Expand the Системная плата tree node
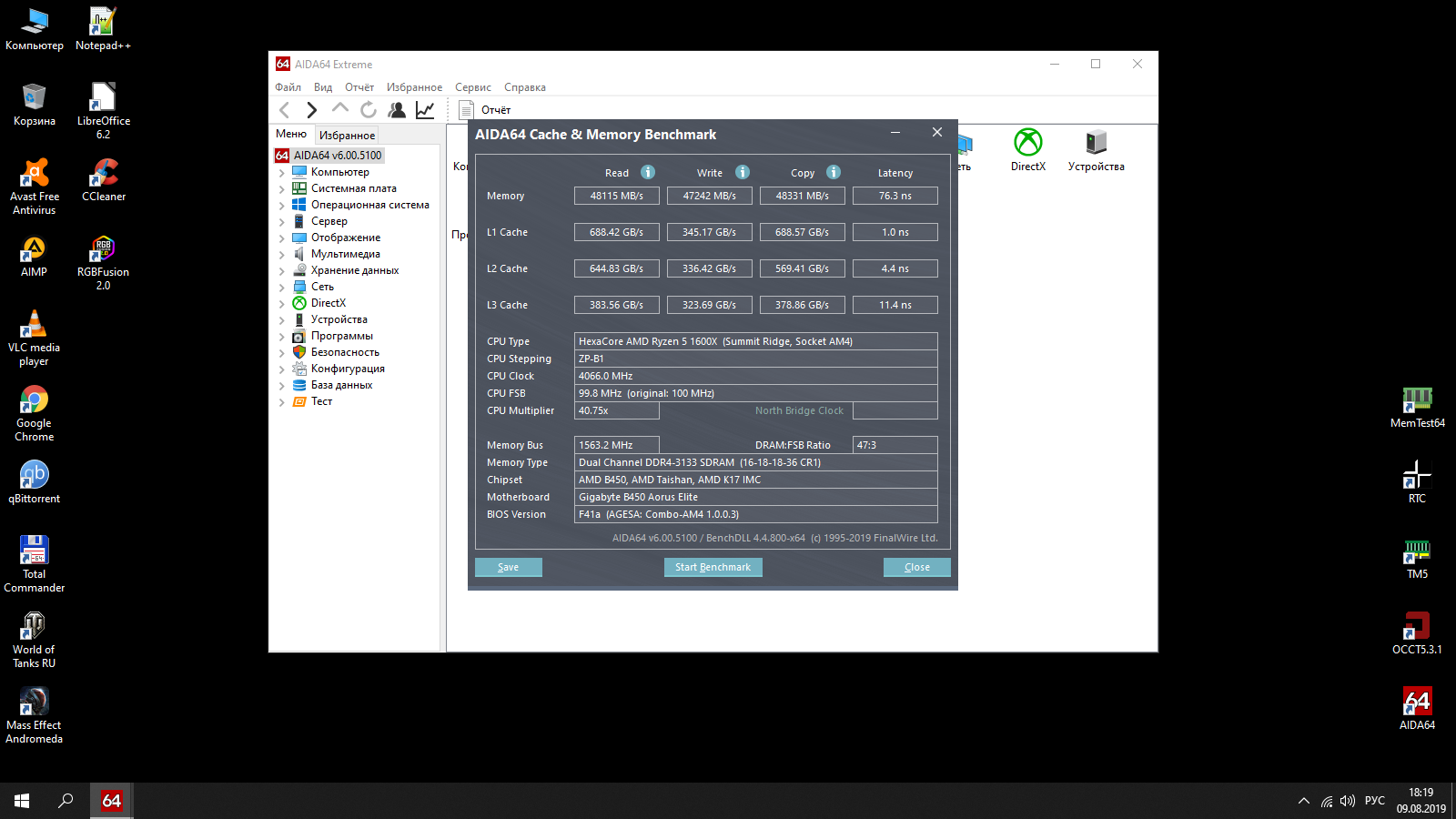Viewport: 1456px width, 819px height. [282, 188]
